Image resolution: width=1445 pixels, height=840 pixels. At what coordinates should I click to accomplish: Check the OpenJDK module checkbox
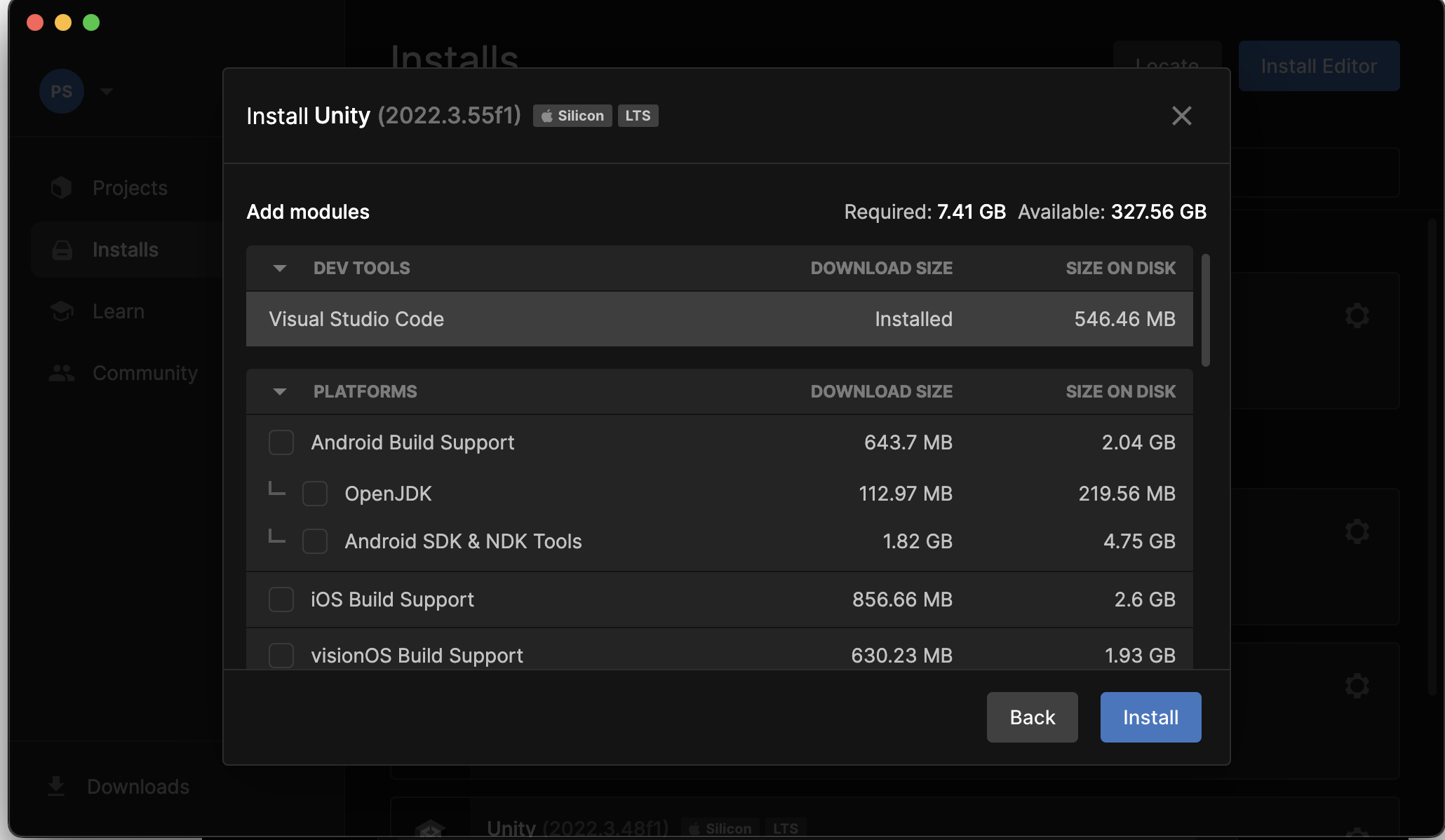(x=315, y=494)
